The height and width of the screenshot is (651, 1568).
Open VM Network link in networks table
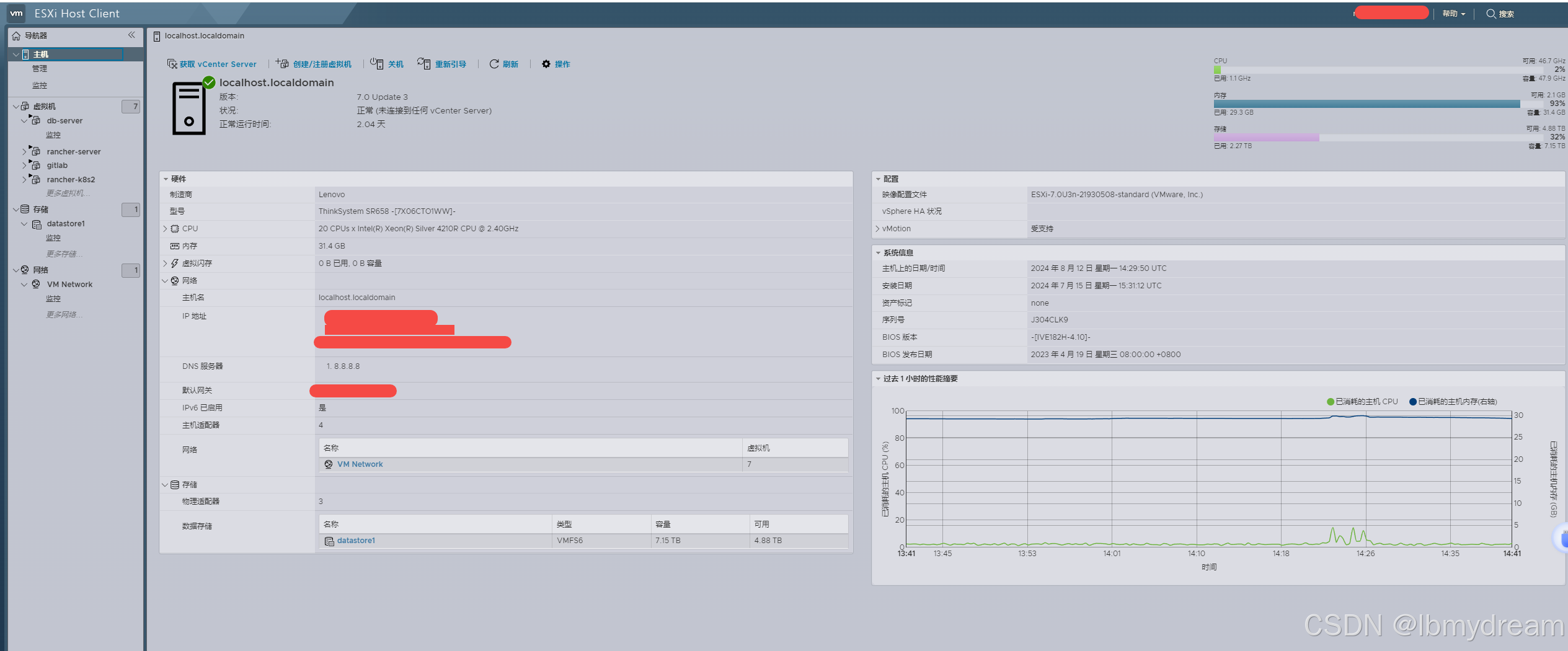click(360, 464)
